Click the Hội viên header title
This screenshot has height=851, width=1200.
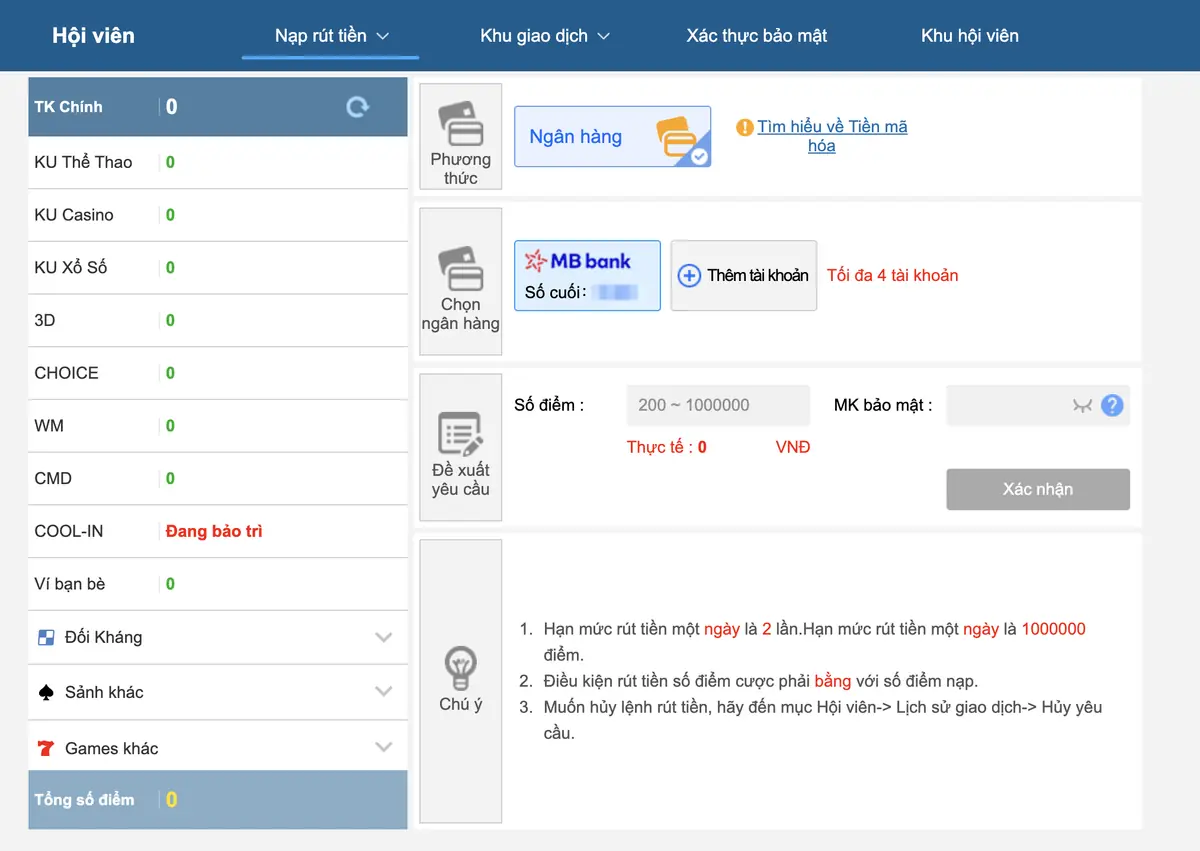(93, 36)
